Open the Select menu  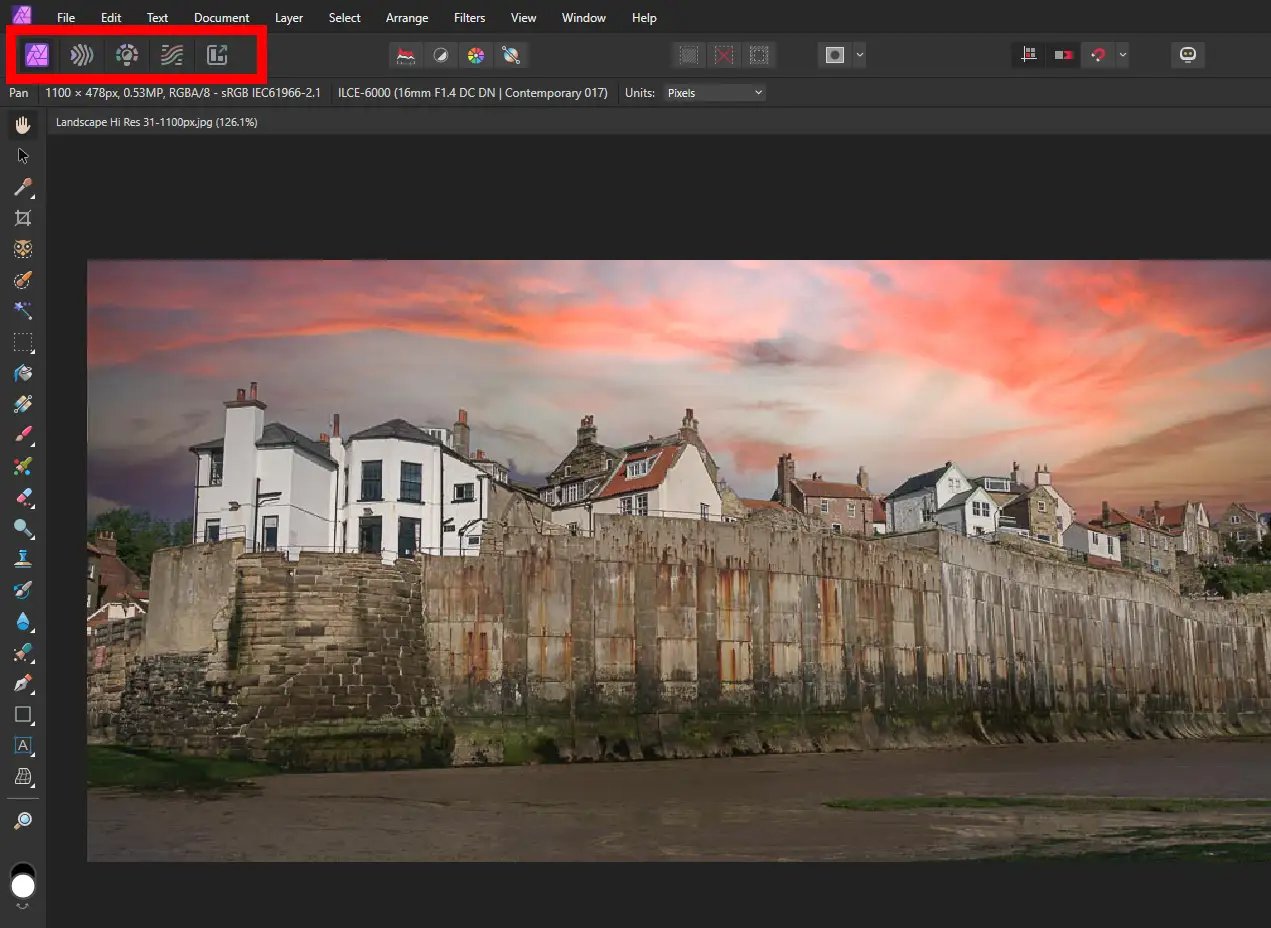point(345,18)
